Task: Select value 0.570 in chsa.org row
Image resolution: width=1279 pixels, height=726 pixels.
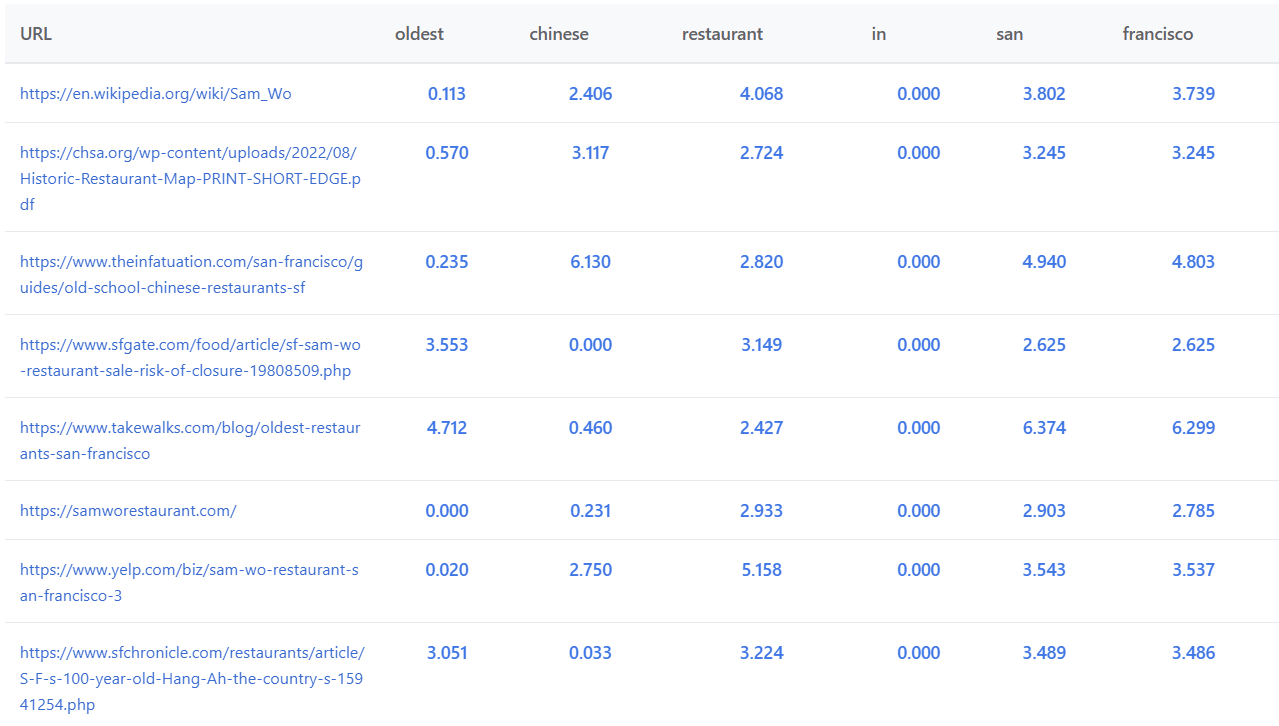Action: pyautogui.click(x=447, y=153)
